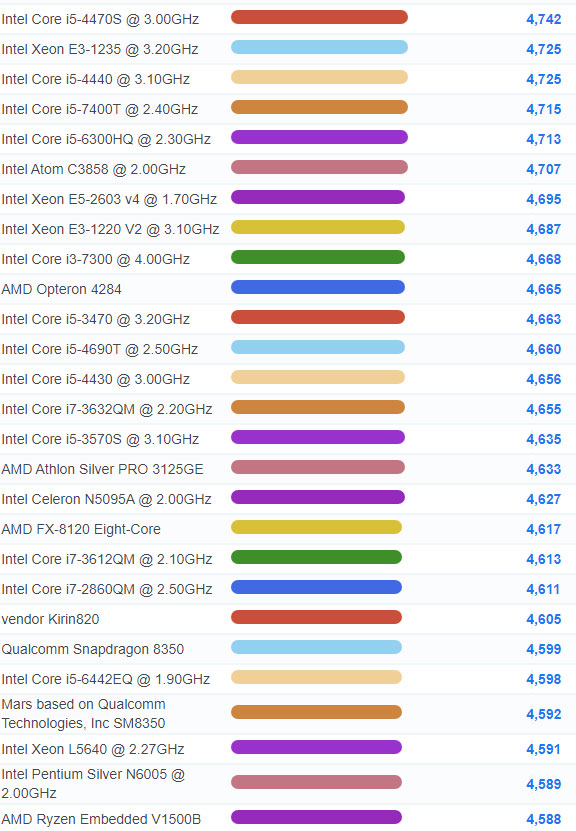
Task: Open AMD Ryzen Embedded V1500B entry
Action: click(x=101, y=819)
